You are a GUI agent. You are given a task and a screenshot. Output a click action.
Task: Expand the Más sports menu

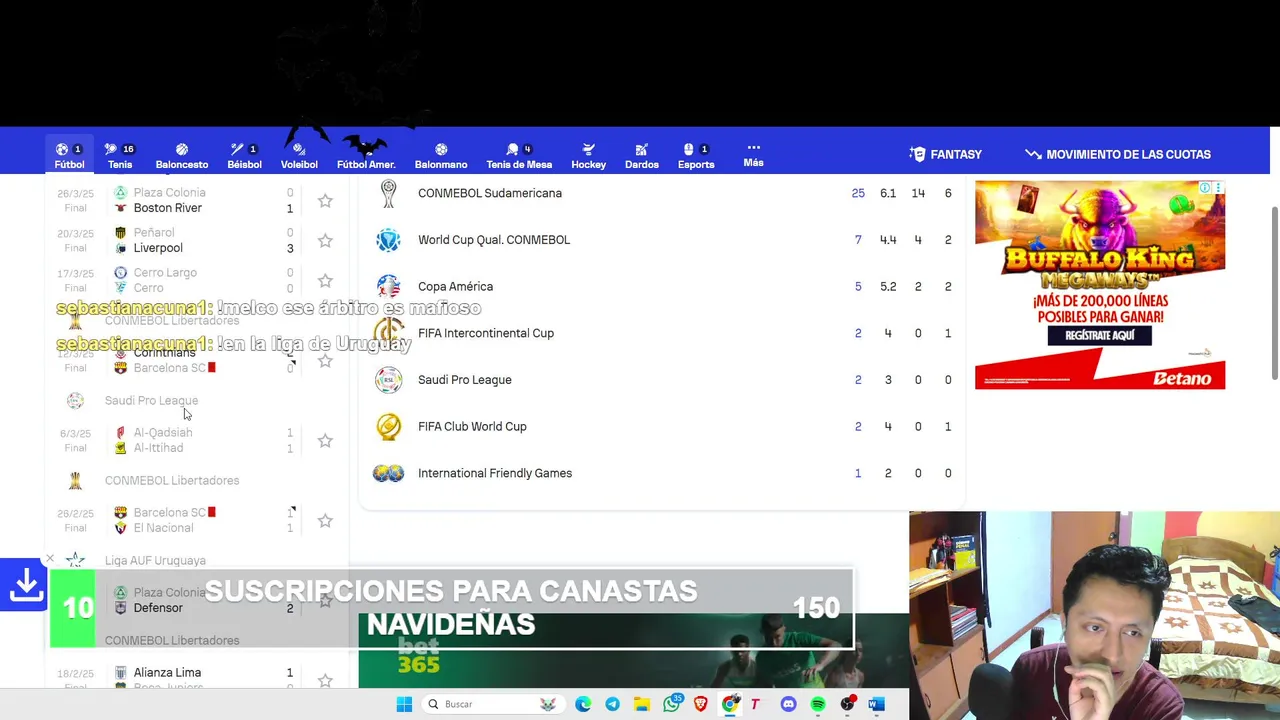(754, 154)
